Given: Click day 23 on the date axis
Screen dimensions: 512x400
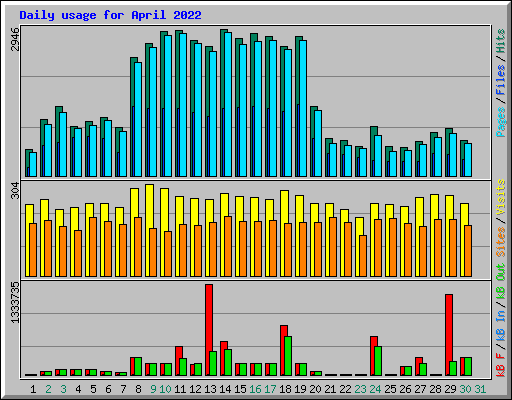Looking at the screenshot, I should click(x=360, y=389).
